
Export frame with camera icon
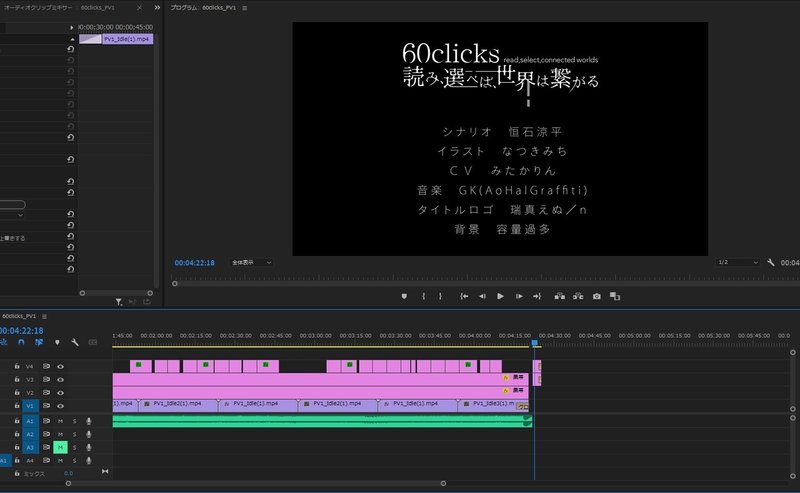tap(596, 296)
